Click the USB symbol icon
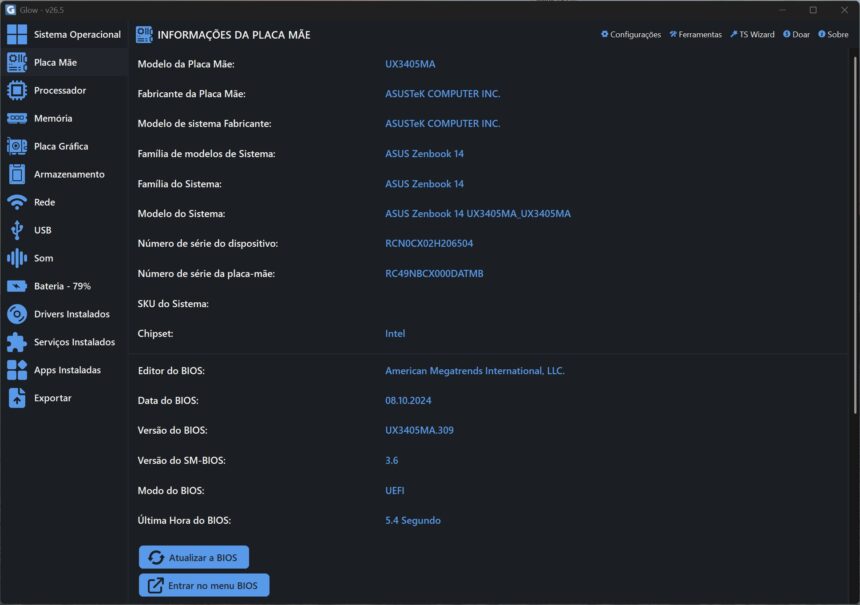The height and width of the screenshot is (605, 860). [x=17, y=230]
